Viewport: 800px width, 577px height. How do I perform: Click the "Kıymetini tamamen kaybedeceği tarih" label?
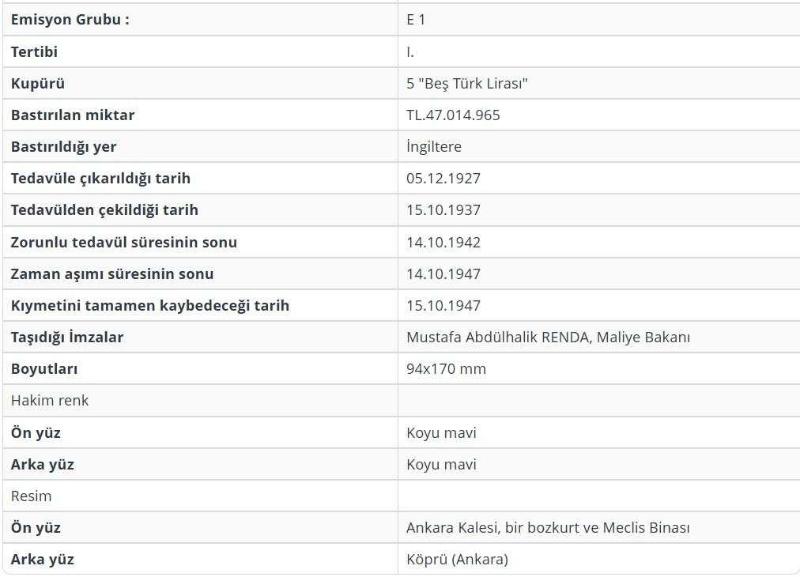coord(150,305)
